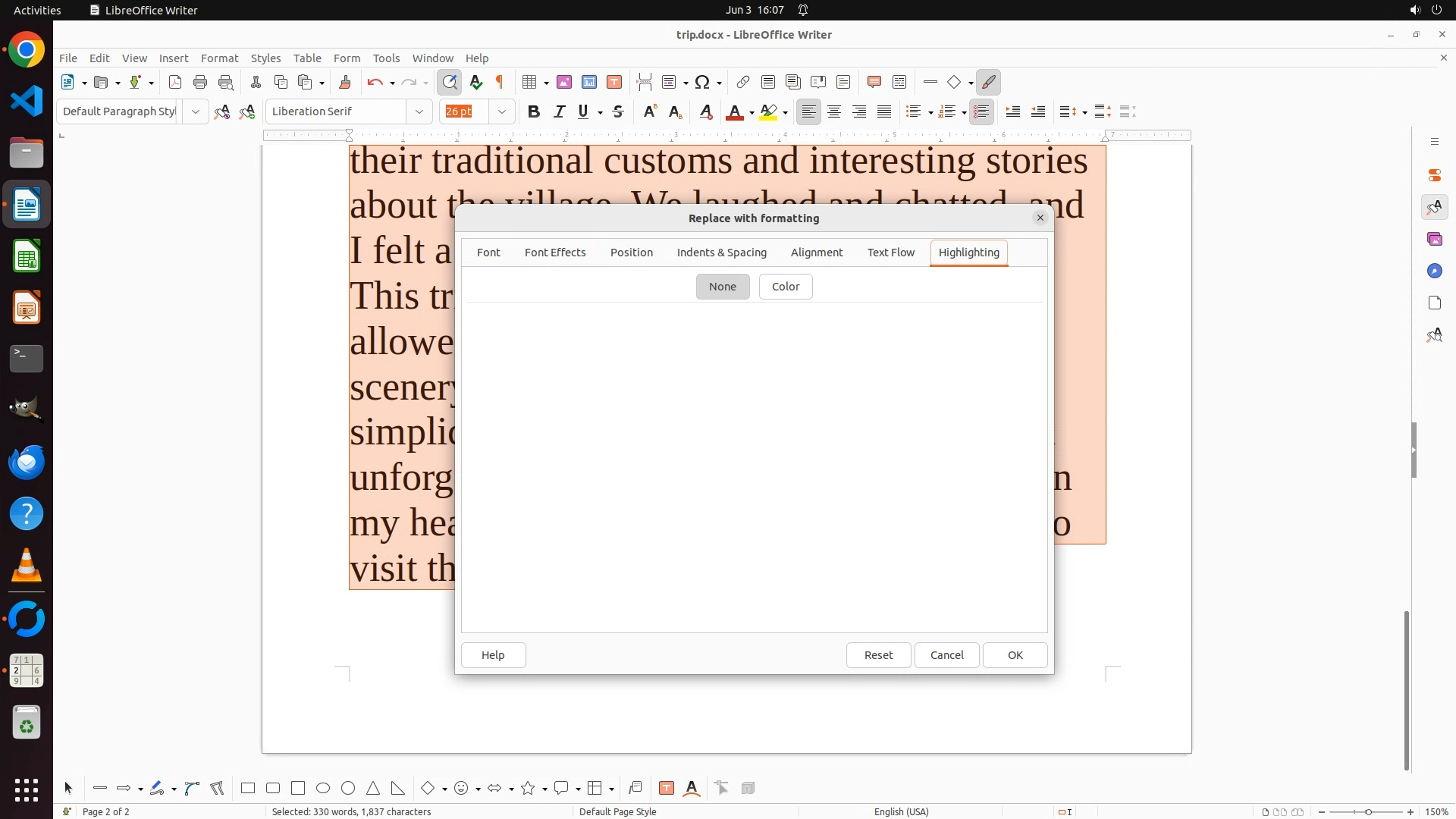Open the sidebar Gallery icon
Screen dimensions: 1456x819
coord(1434,239)
